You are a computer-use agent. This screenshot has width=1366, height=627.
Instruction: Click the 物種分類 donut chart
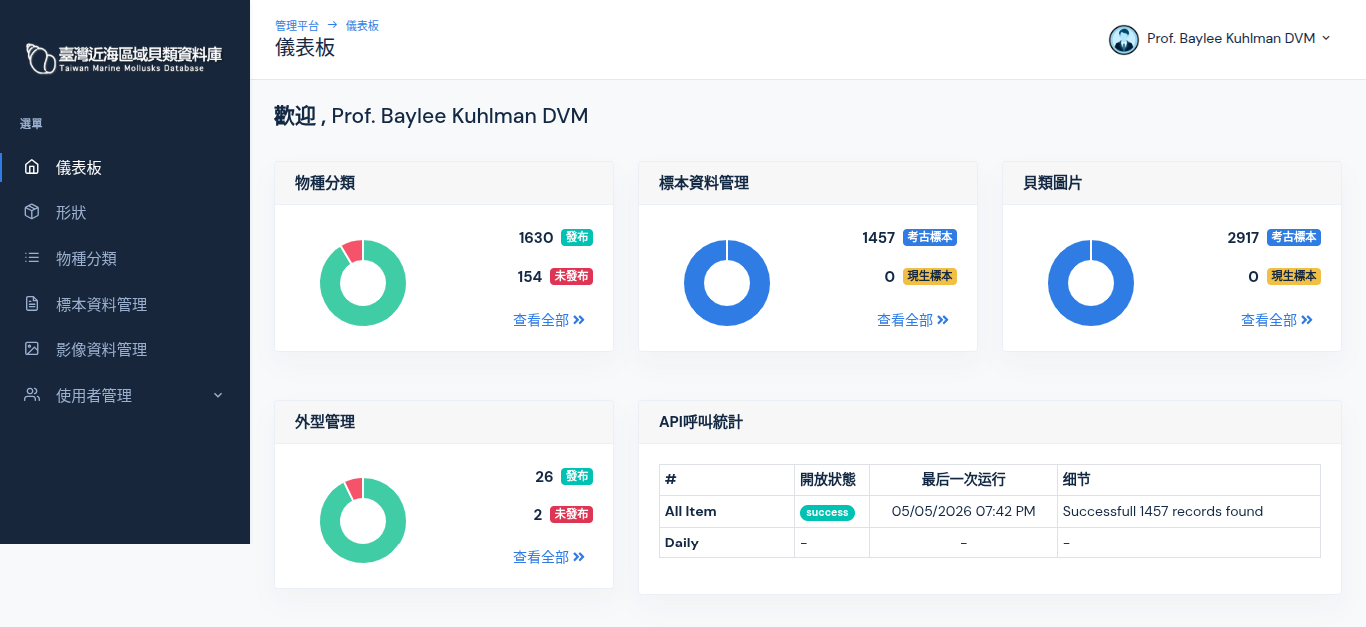click(x=363, y=283)
